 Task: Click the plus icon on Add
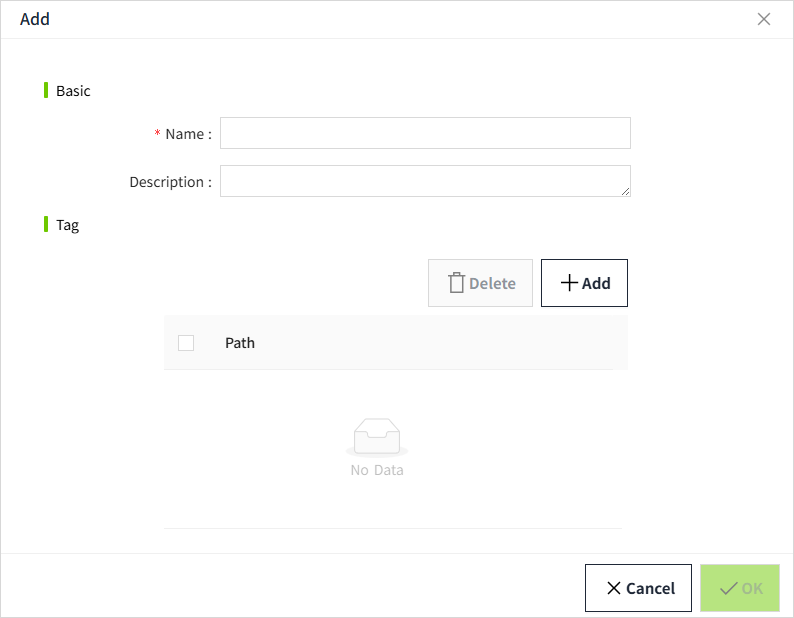pos(569,283)
